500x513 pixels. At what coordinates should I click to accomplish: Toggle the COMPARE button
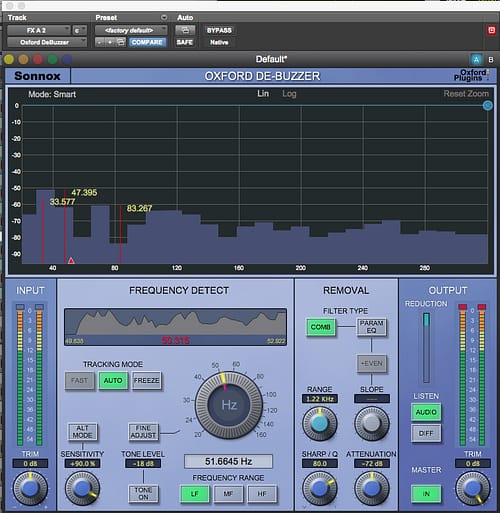click(x=147, y=42)
